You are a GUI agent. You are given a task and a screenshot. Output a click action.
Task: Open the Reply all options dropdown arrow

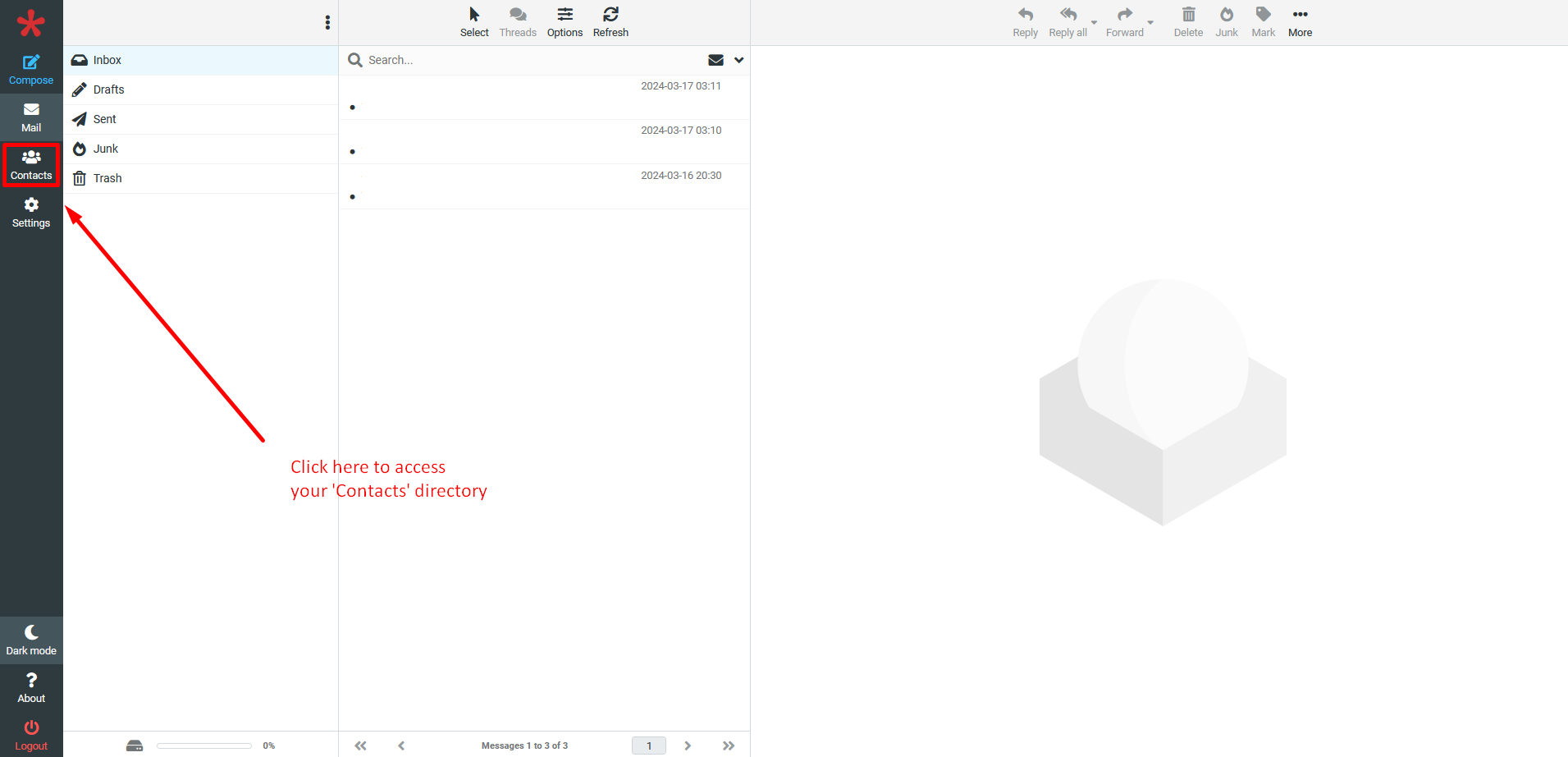point(1094,23)
